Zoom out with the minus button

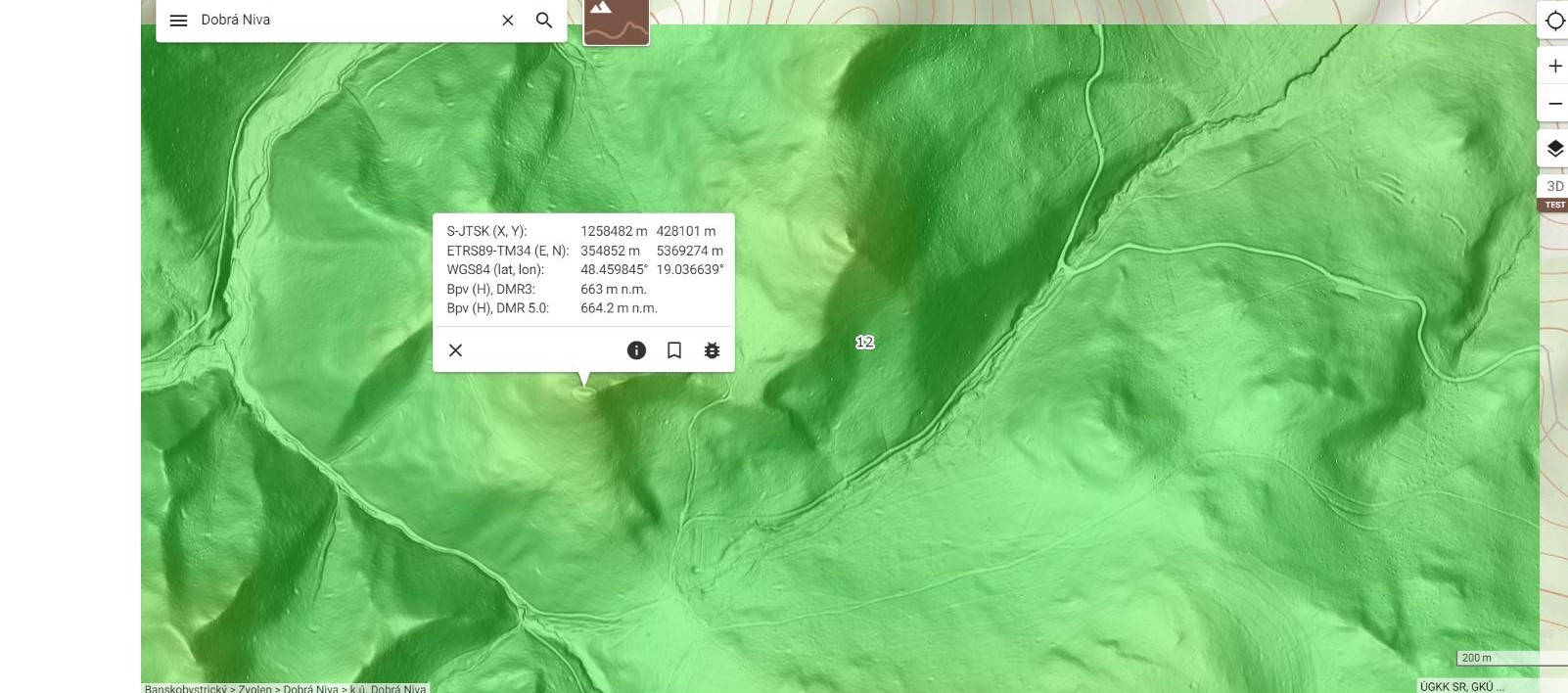click(1554, 104)
